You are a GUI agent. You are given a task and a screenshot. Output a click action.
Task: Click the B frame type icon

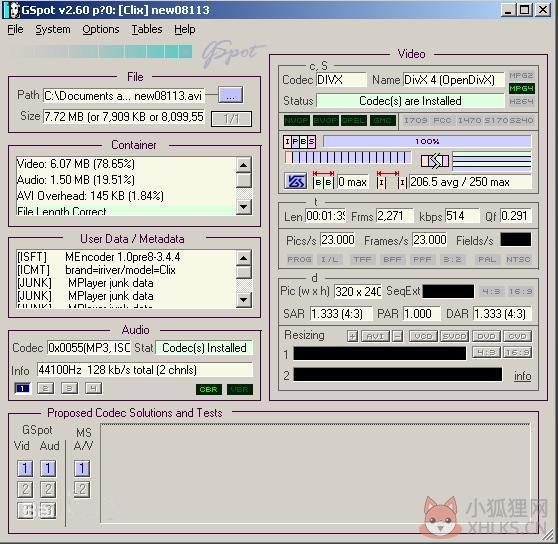tap(303, 141)
